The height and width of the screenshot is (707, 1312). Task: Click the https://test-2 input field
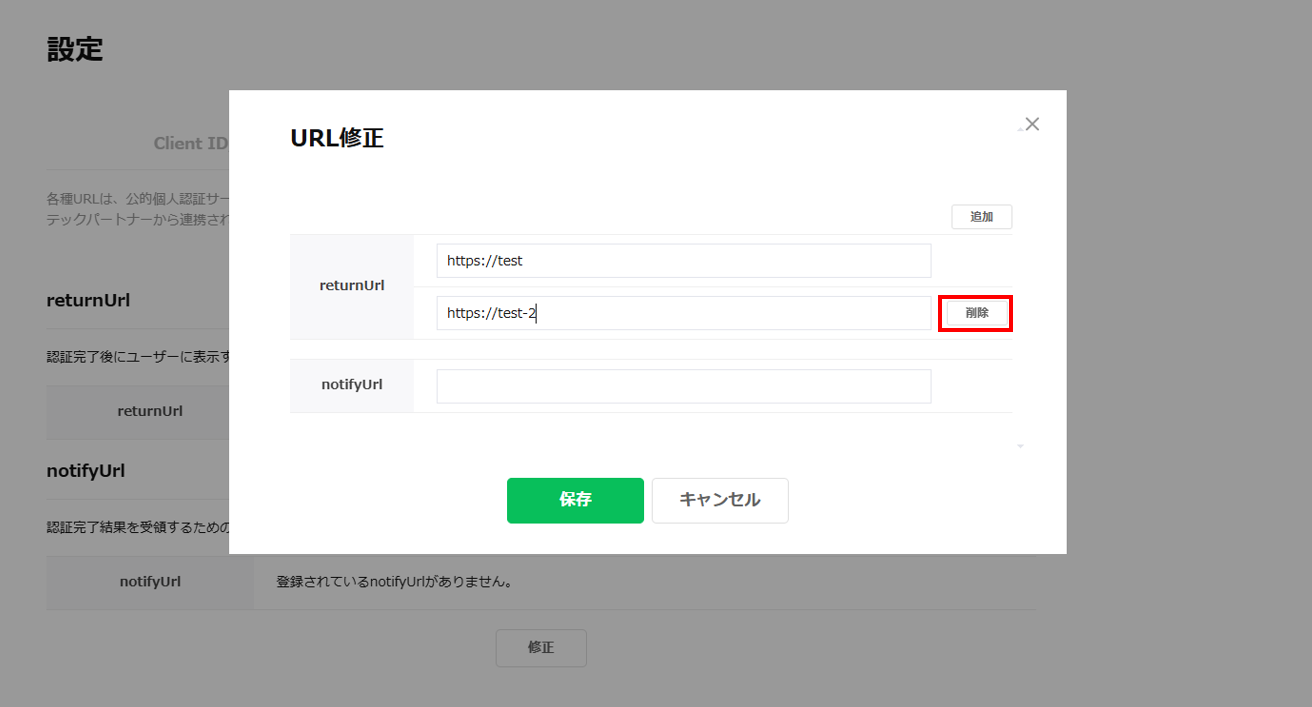[x=683, y=313]
